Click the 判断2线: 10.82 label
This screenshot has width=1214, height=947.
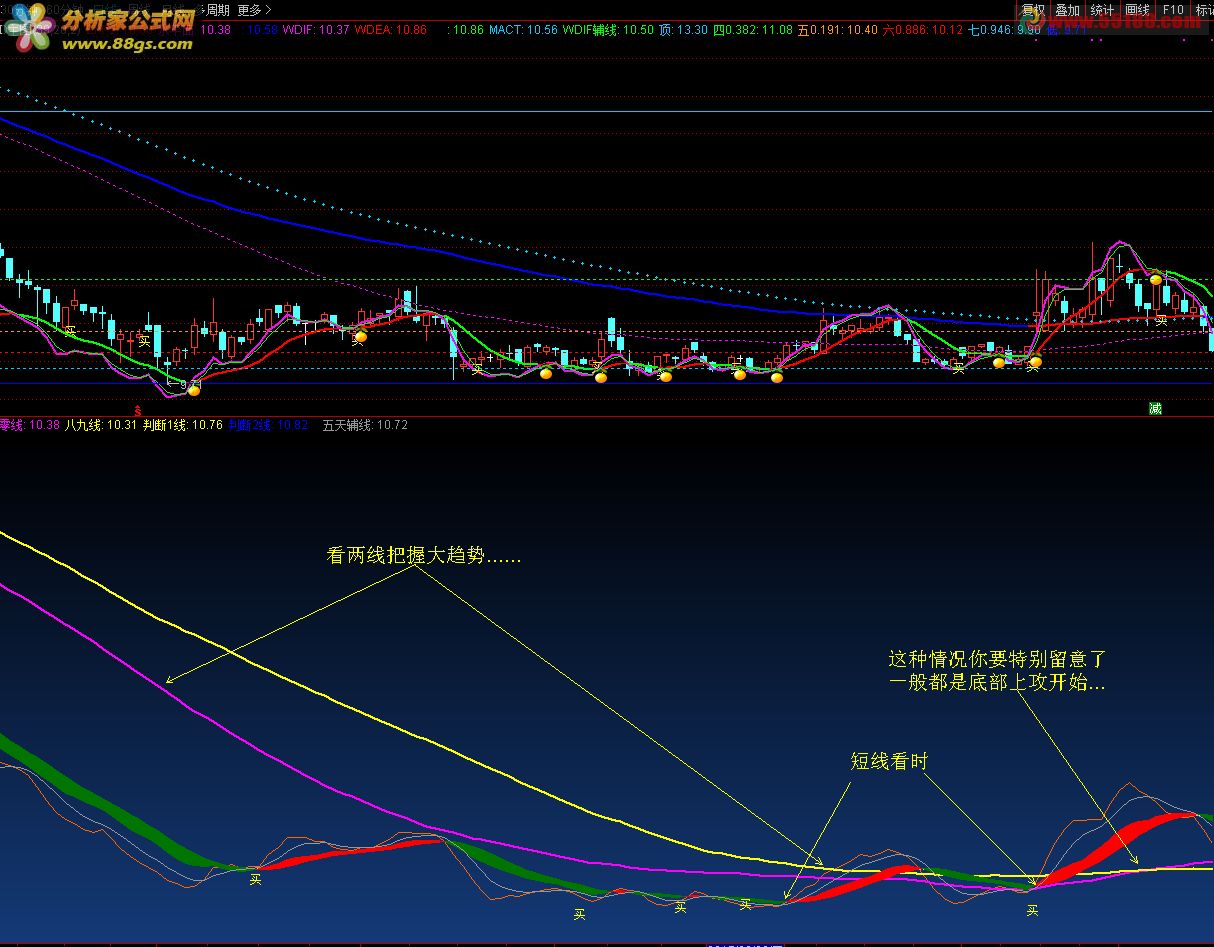pyautogui.click(x=268, y=425)
